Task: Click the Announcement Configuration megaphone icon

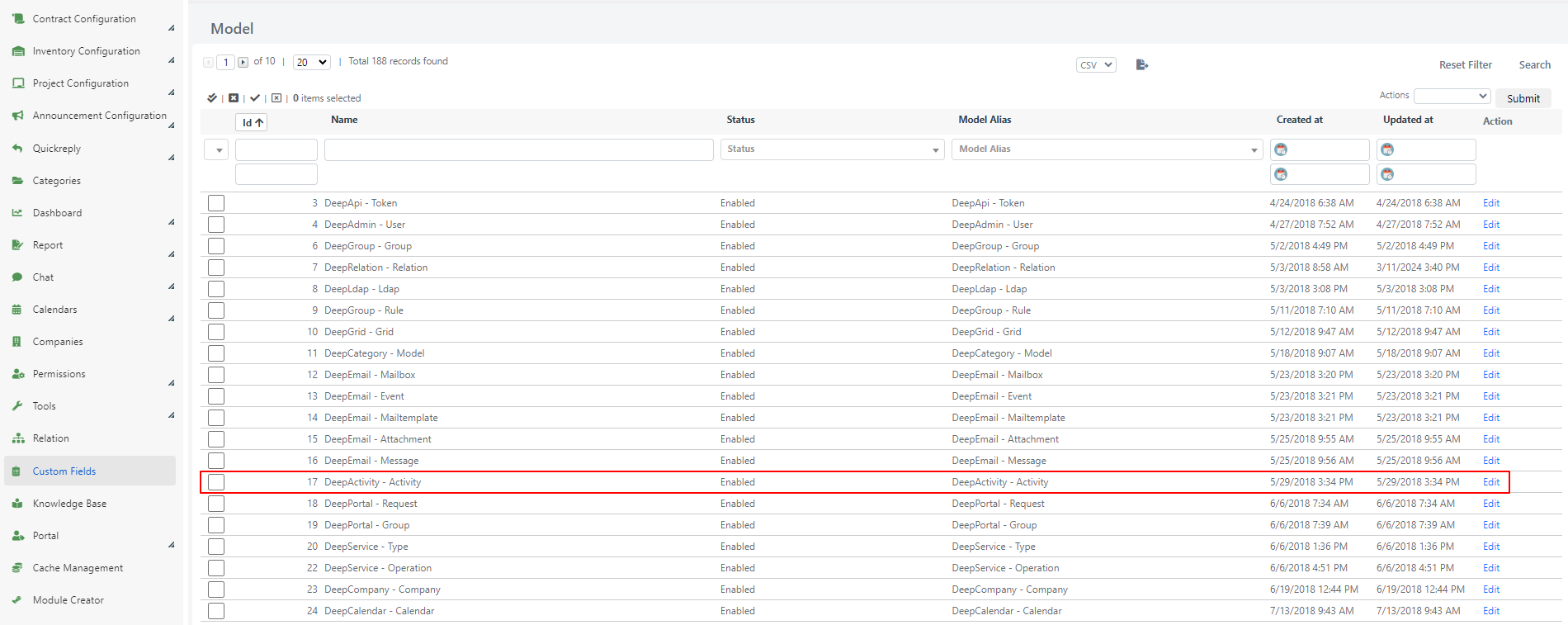Action: pos(18,116)
